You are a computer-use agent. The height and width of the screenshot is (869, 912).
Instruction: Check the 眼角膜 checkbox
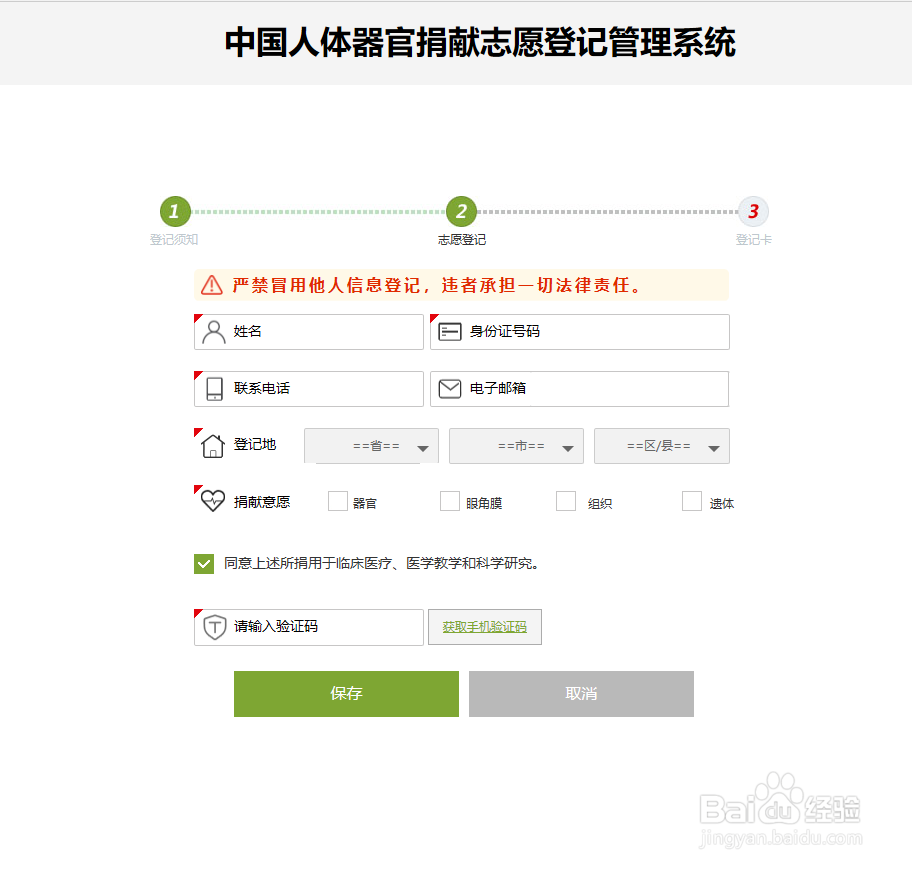click(x=450, y=501)
